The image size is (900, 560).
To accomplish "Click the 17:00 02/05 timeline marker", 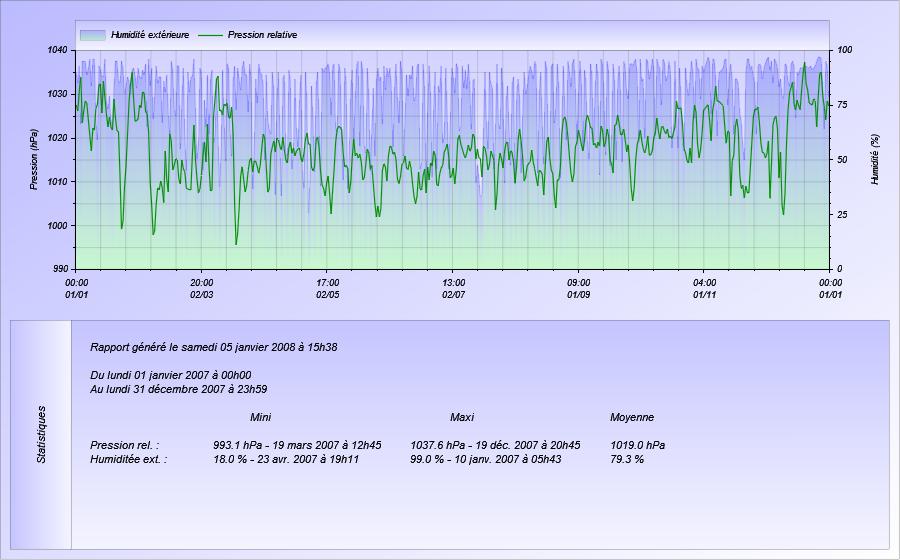I will pos(327,289).
